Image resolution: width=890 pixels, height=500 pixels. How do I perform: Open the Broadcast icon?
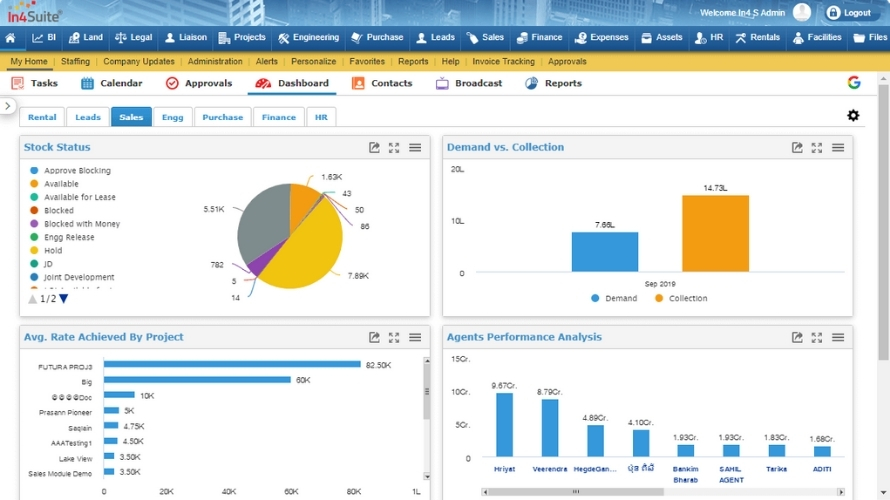pos(442,83)
